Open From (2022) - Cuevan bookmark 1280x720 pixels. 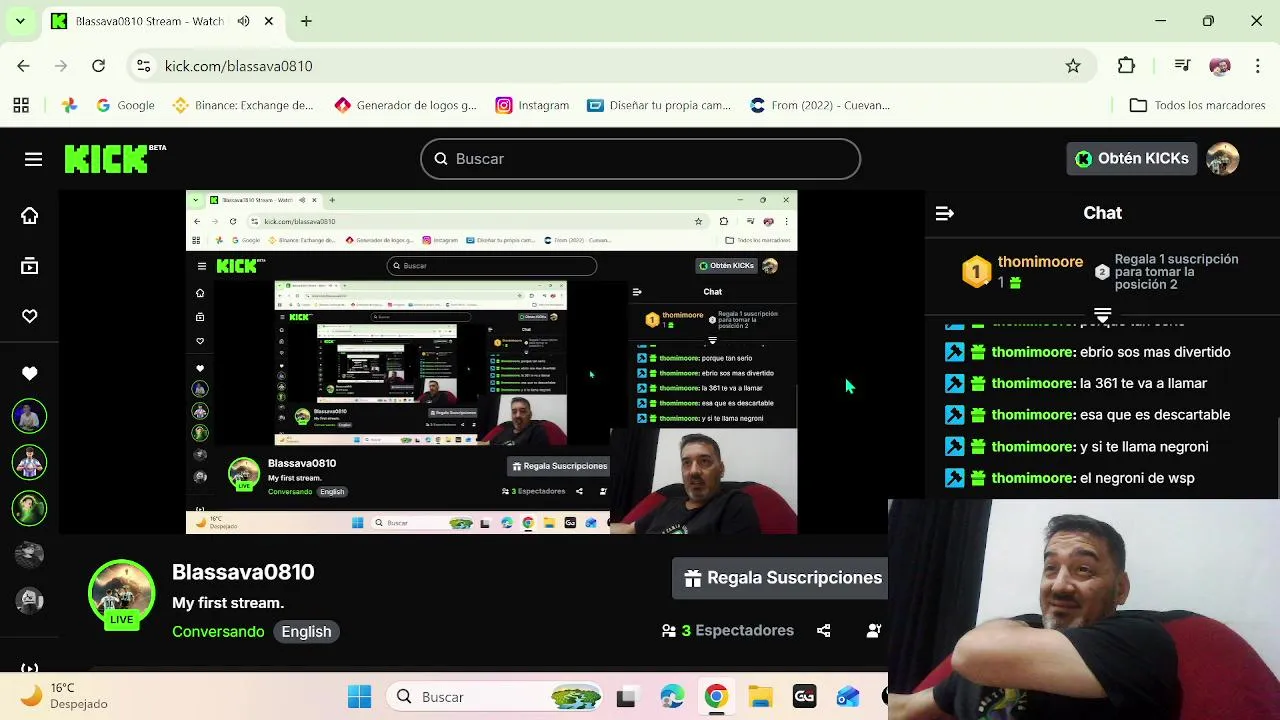click(x=820, y=105)
